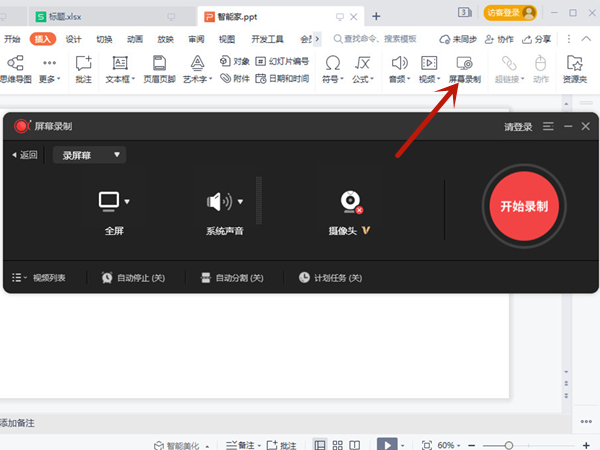Click 请登录 in the recorder window
600x450 pixels.
tap(518, 127)
